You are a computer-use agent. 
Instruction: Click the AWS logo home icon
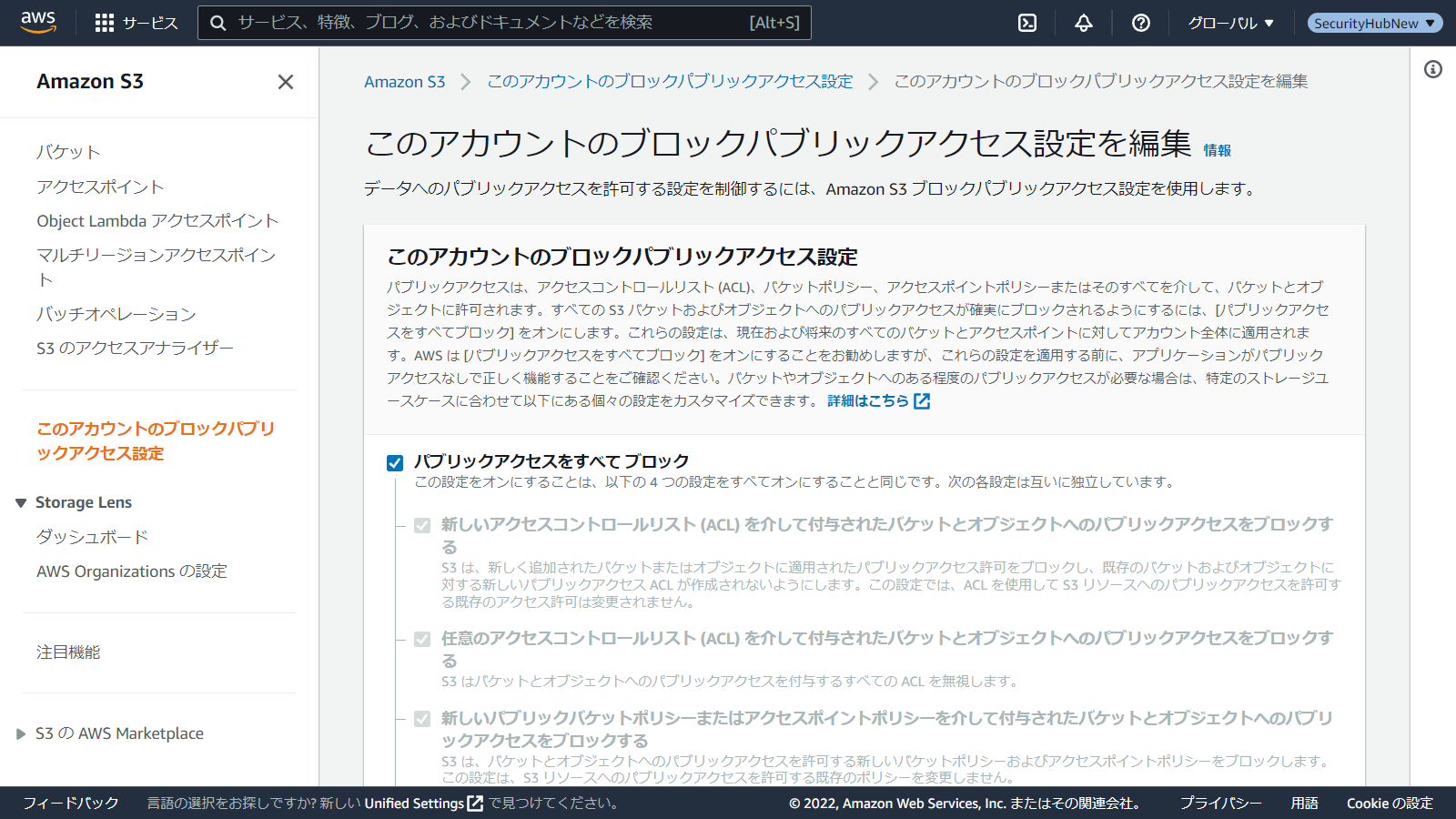pyautogui.click(x=38, y=22)
